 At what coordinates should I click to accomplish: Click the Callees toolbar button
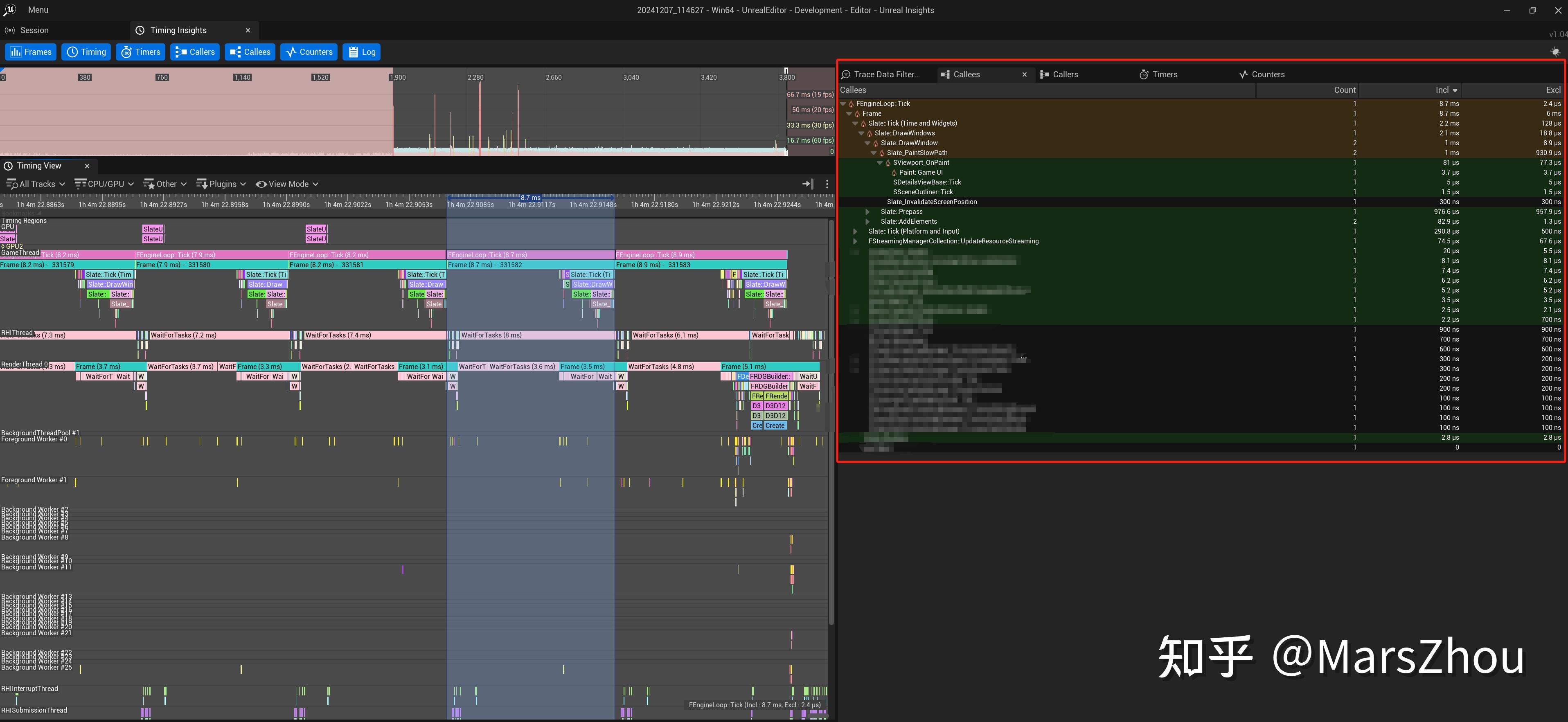point(250,52)
